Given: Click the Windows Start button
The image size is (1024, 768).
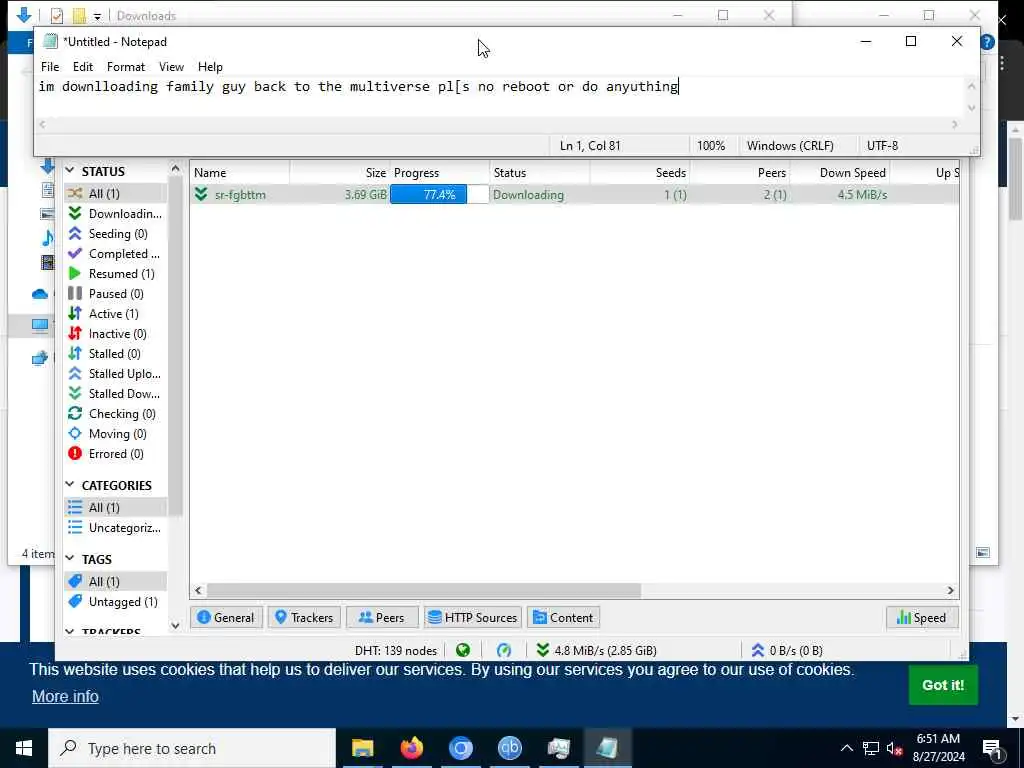Looking at the screenshot, I should click(24, 748).
